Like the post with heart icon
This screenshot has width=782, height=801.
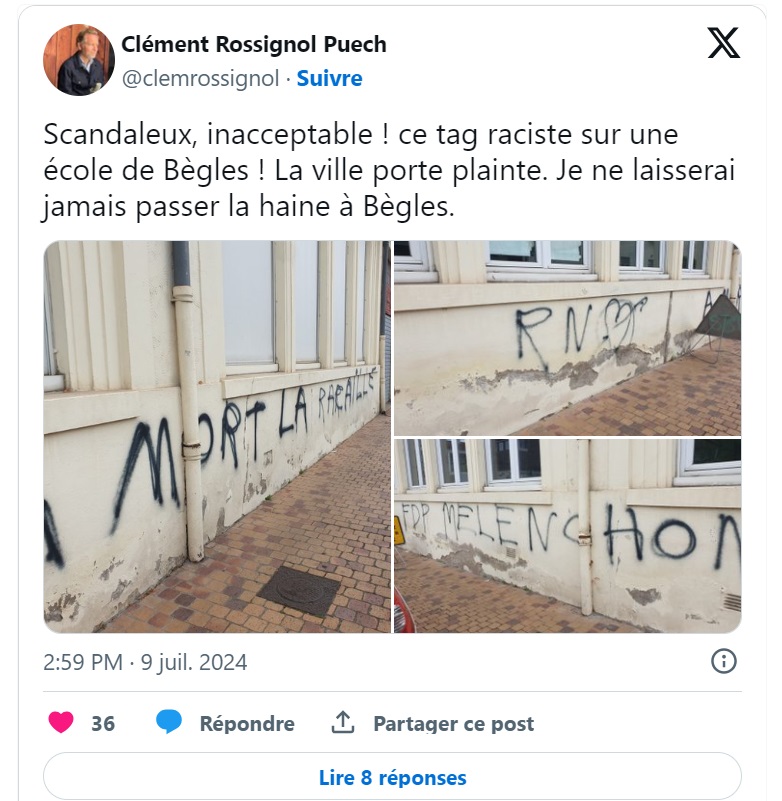point(61,723)
